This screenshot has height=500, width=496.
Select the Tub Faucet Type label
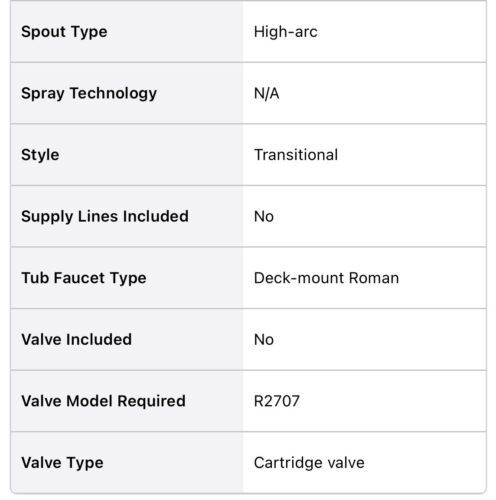click(84, 278)
